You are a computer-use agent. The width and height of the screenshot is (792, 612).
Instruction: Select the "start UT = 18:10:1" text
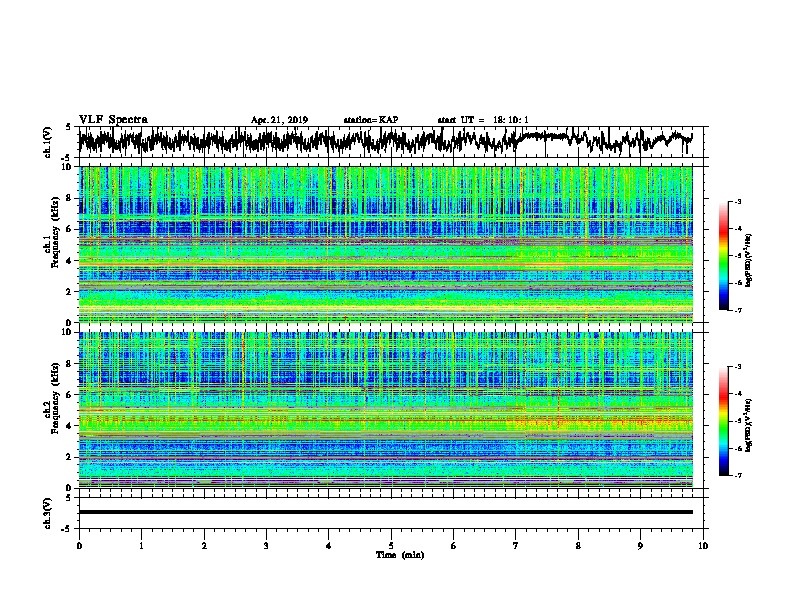point(483,120)
